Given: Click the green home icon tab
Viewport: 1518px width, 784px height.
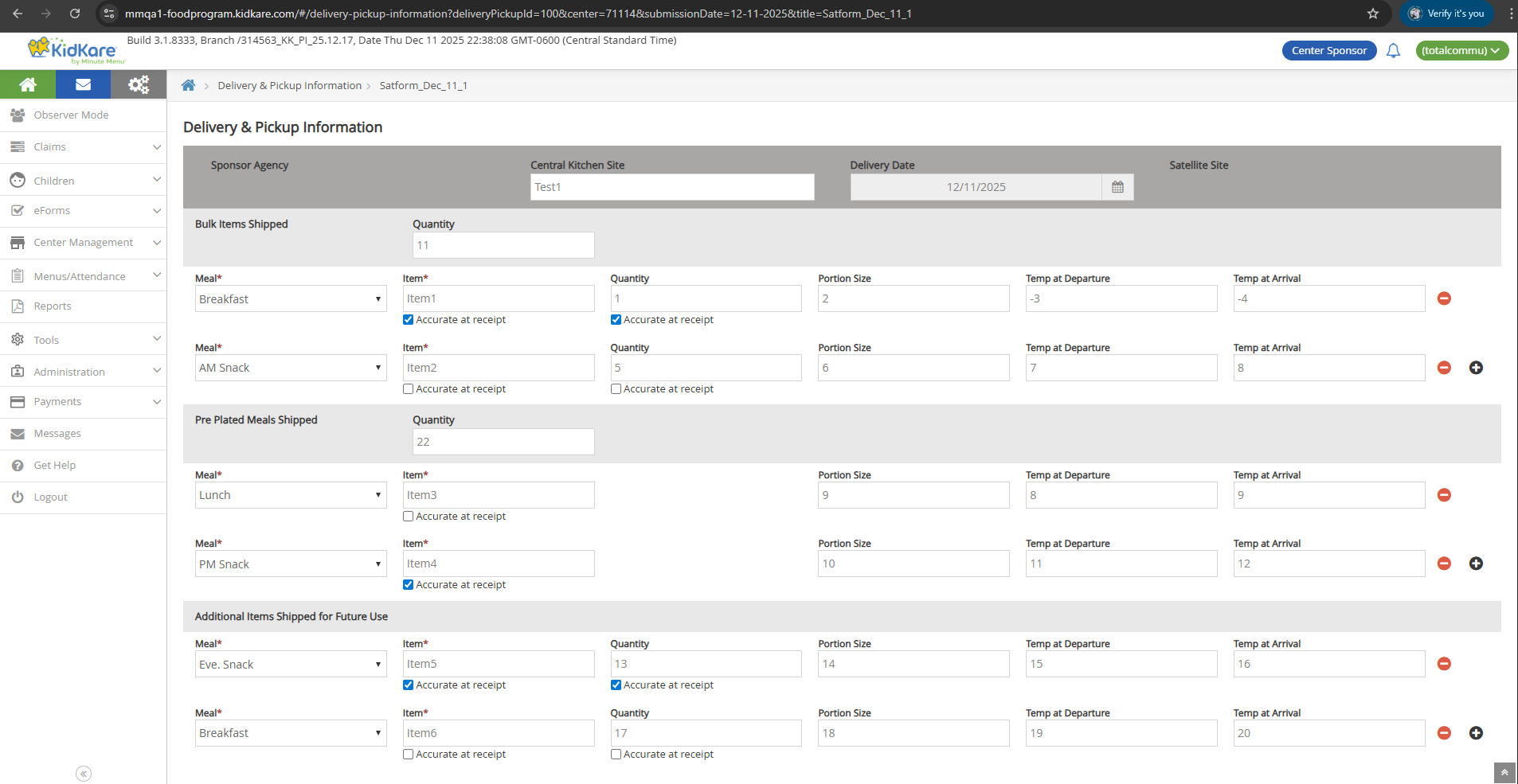Looking at the screenshot, I should click(28, 84).
